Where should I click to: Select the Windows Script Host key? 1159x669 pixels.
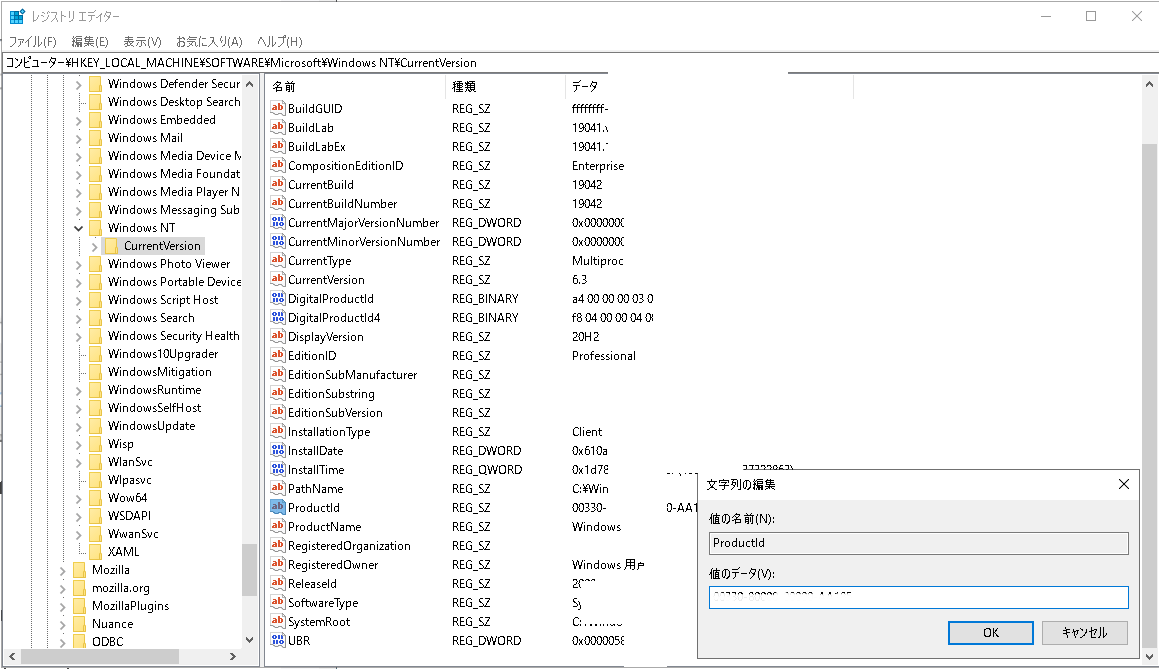click(x=163, y=300)
